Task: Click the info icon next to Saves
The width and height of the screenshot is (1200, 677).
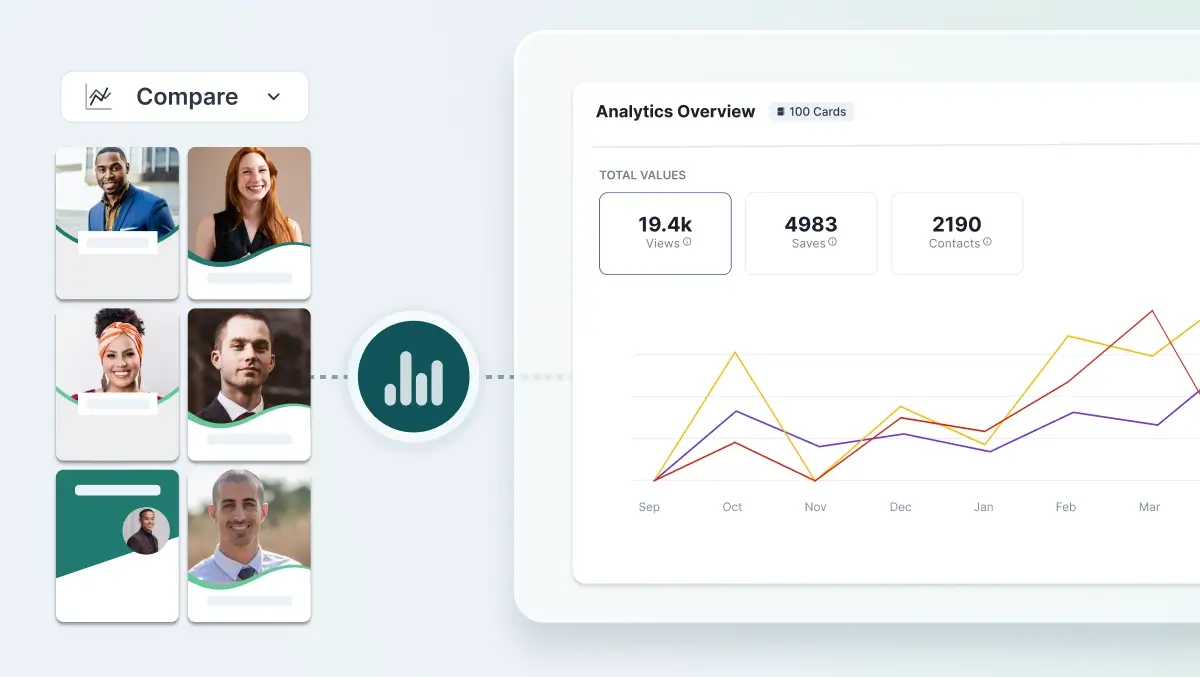Action: (x=831, y=243)
